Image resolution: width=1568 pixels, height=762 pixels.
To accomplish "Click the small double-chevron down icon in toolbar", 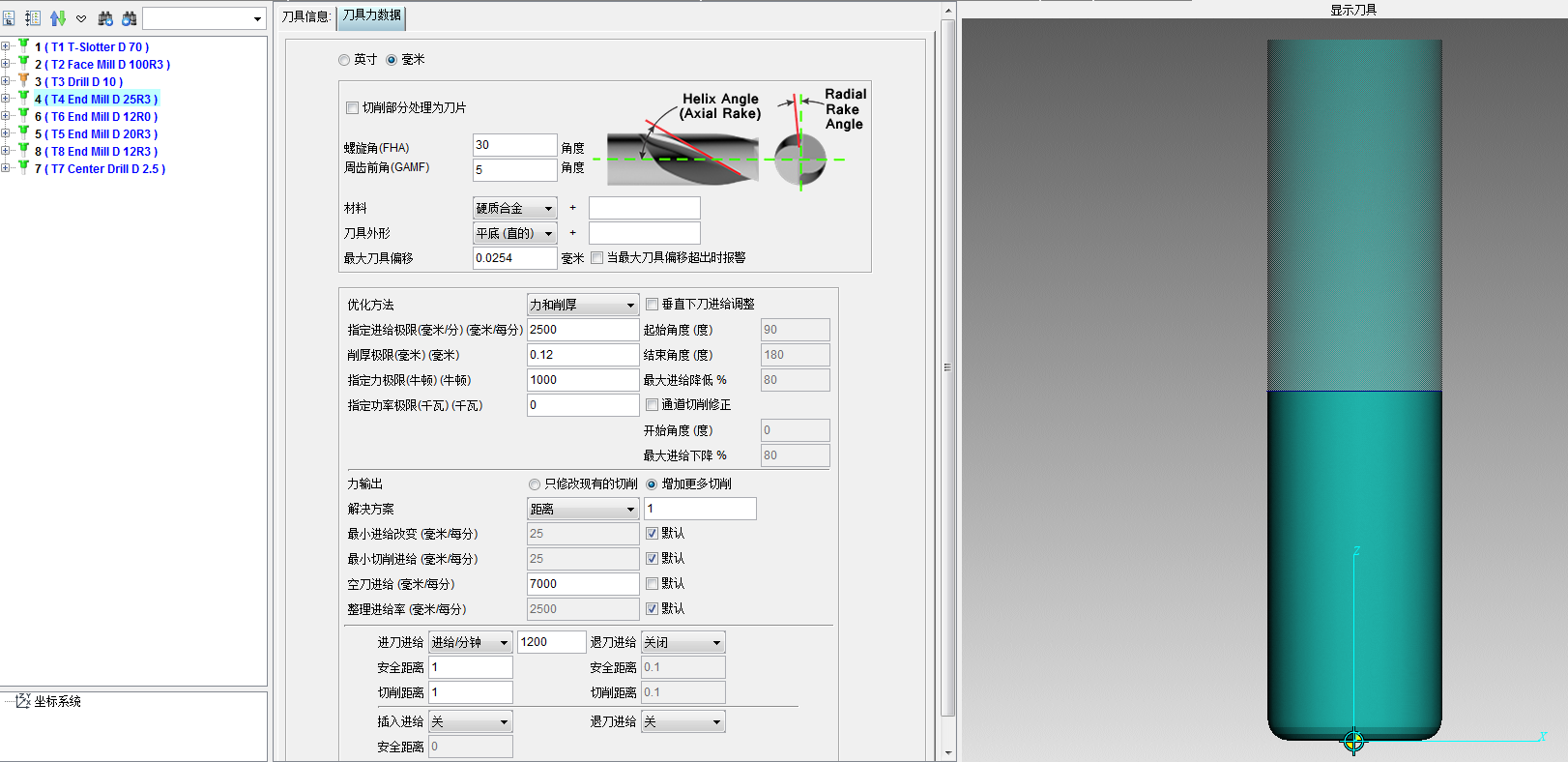I will click(x=81, y=18).
